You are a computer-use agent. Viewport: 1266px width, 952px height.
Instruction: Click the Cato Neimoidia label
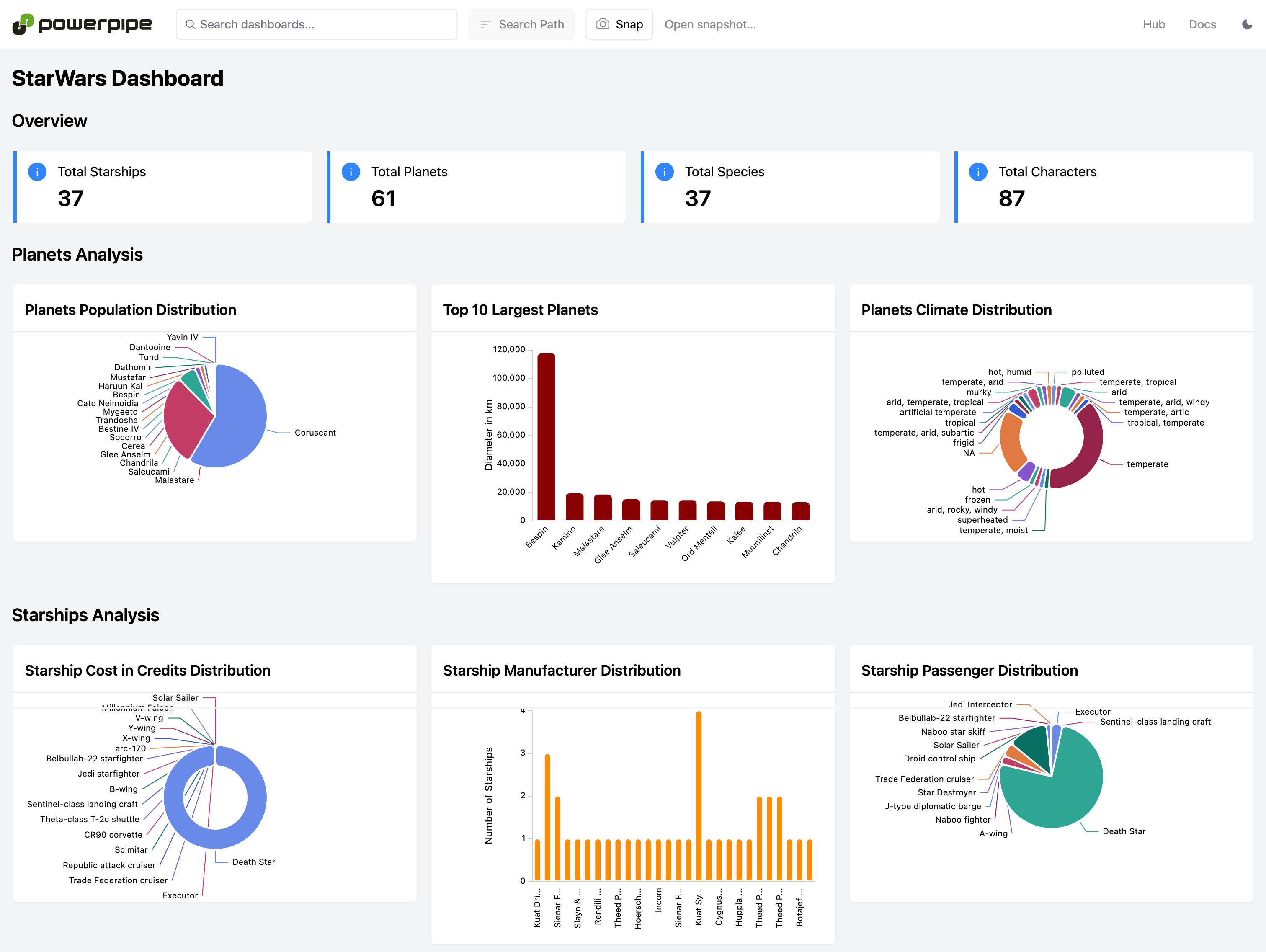108,404
